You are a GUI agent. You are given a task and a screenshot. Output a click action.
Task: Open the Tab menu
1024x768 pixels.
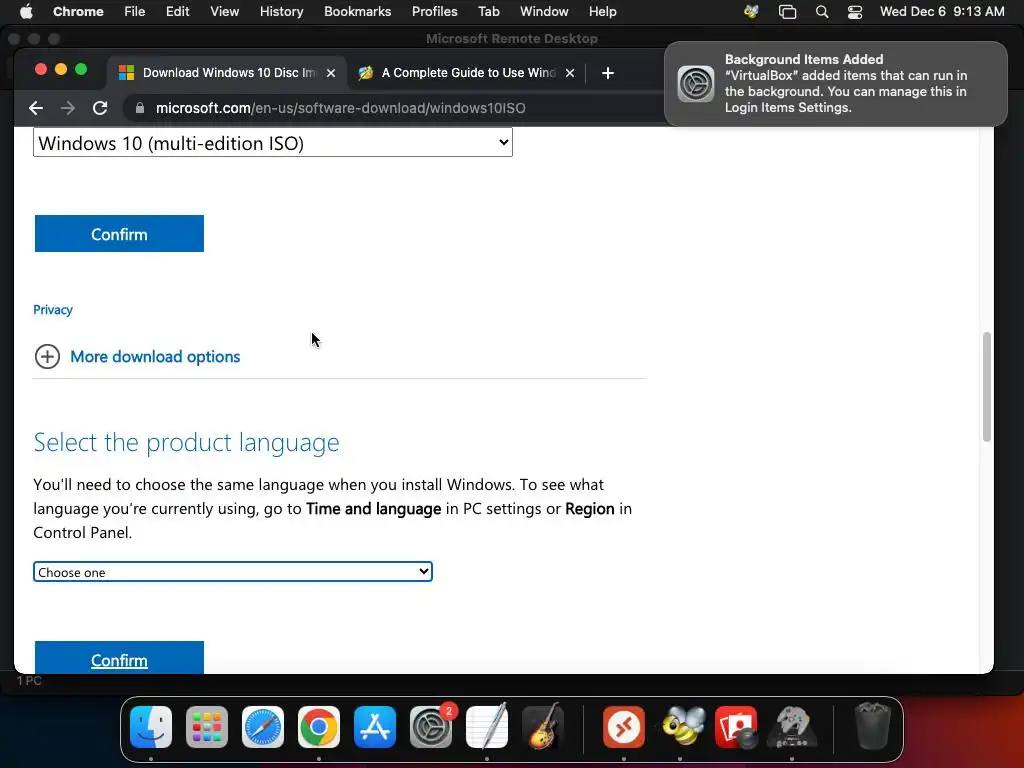click(x=488, y=12)
